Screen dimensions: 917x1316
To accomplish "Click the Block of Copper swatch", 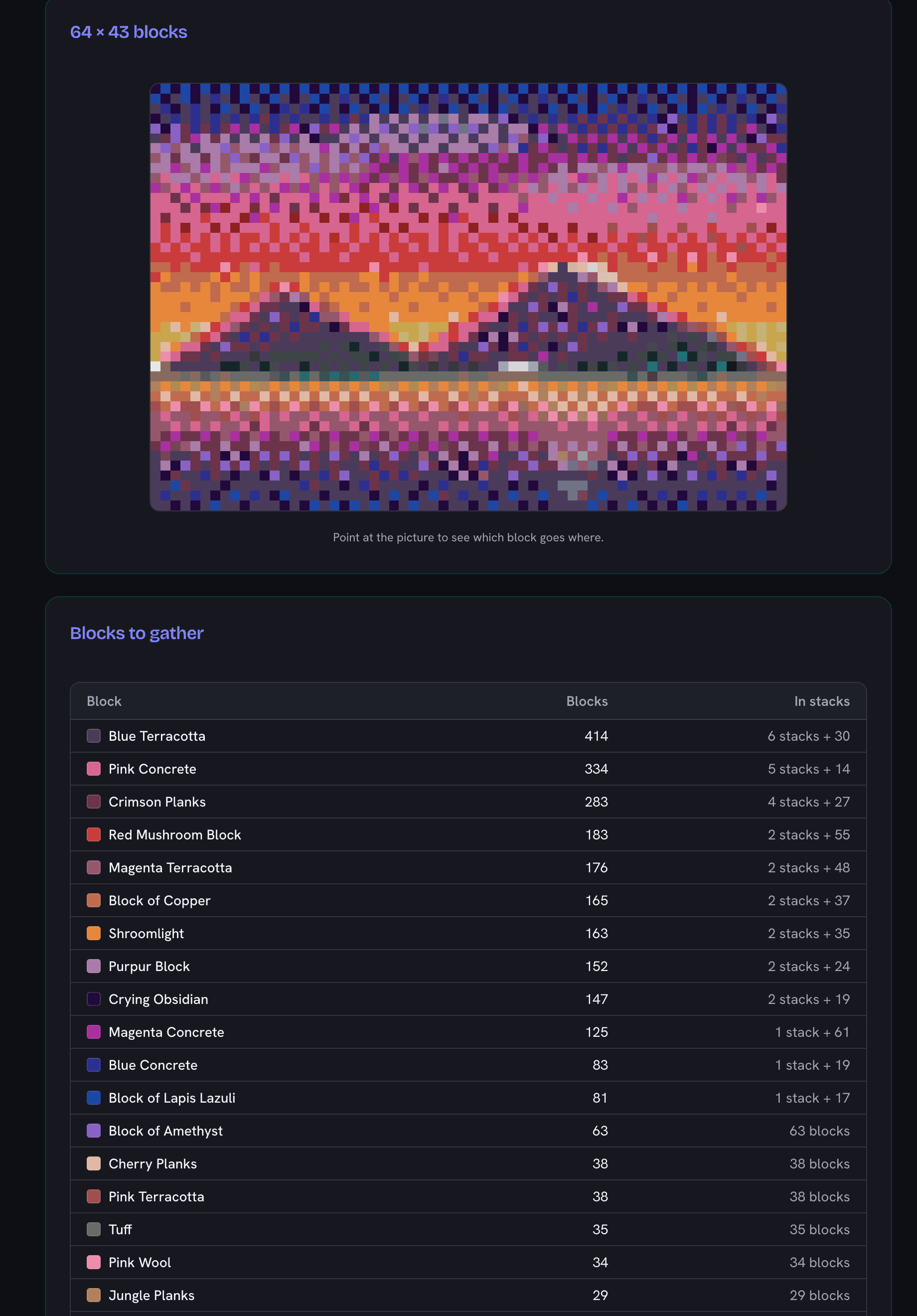I will tap(93, 900).
